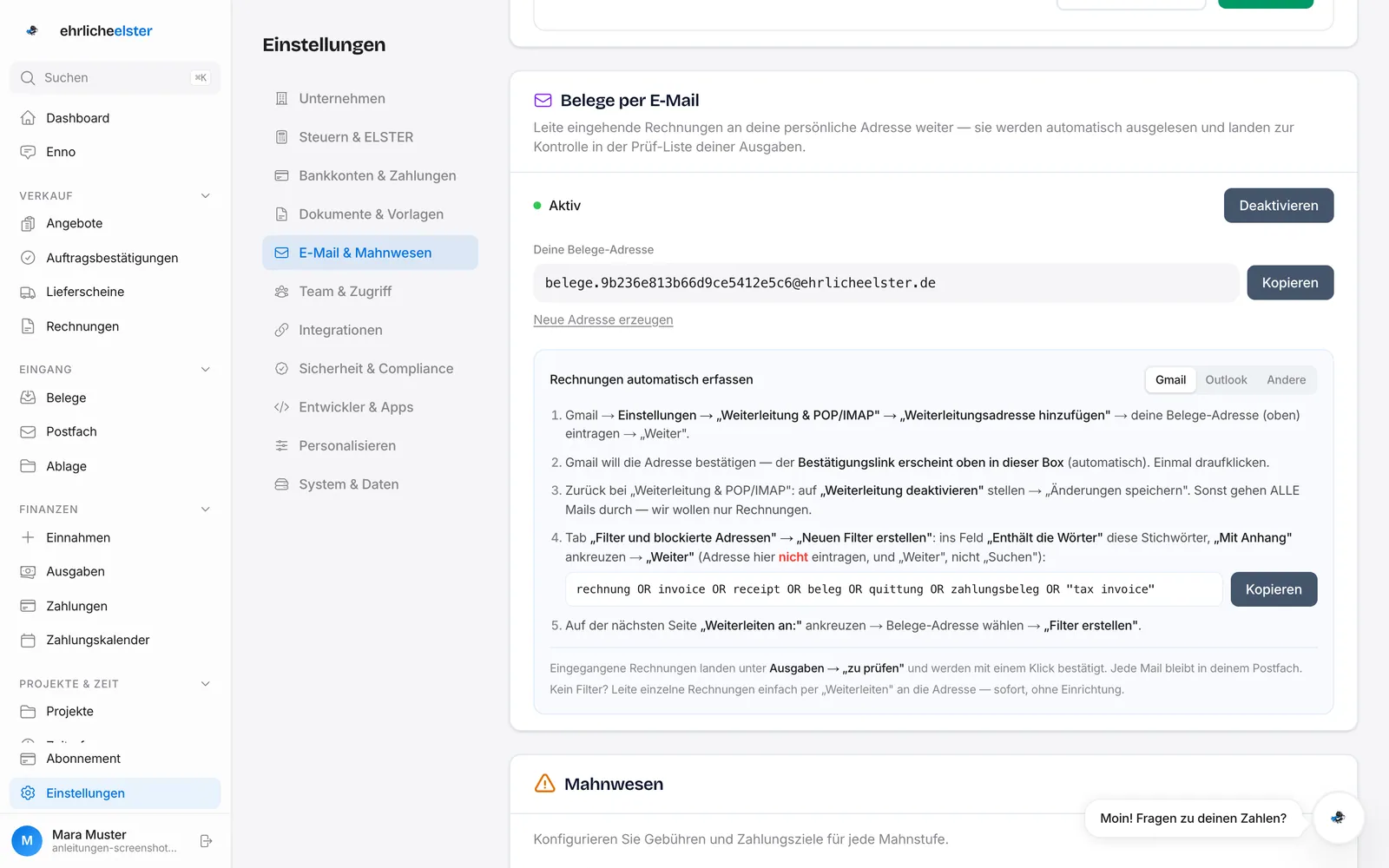Open Sicherheit & Compliance settings
1389x868 pixels.
(x=370, y=369)
